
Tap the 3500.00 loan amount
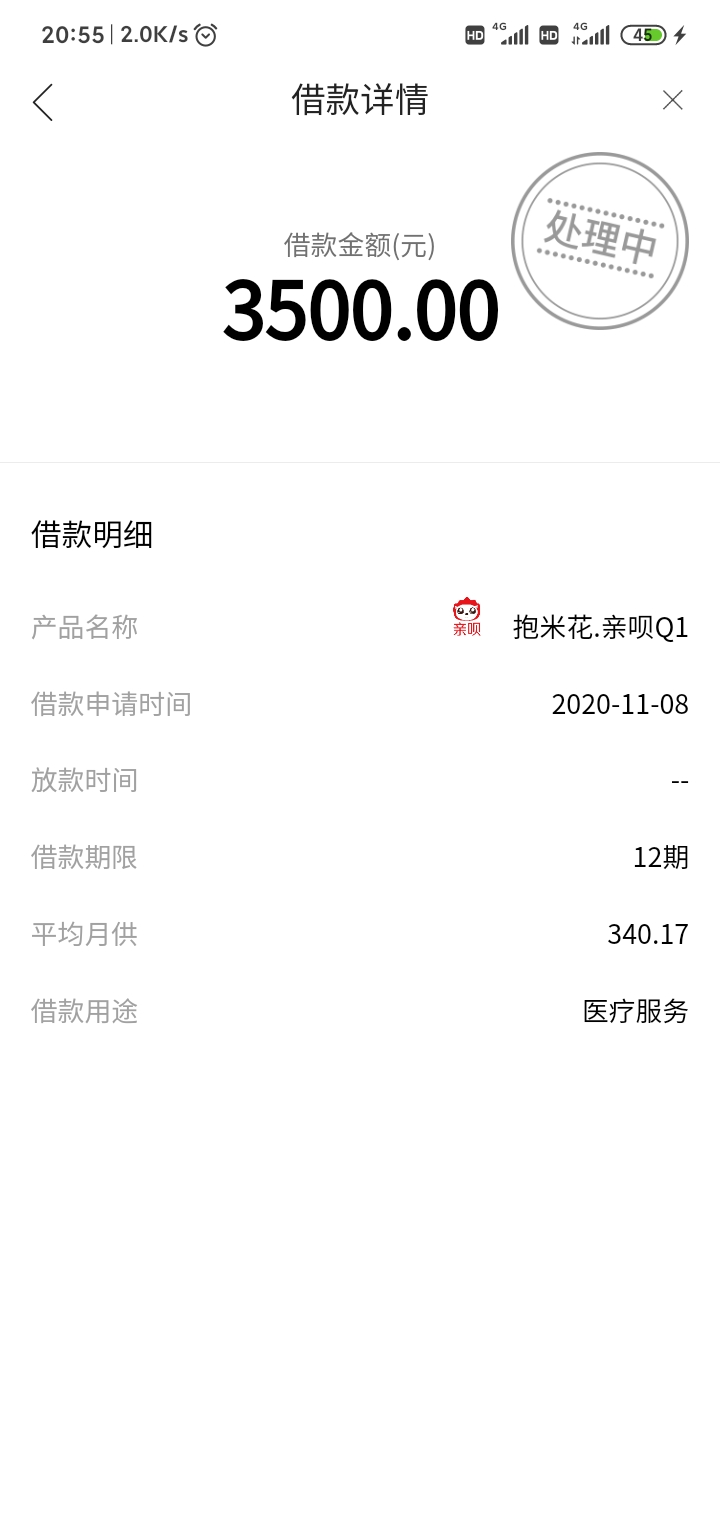360,311
